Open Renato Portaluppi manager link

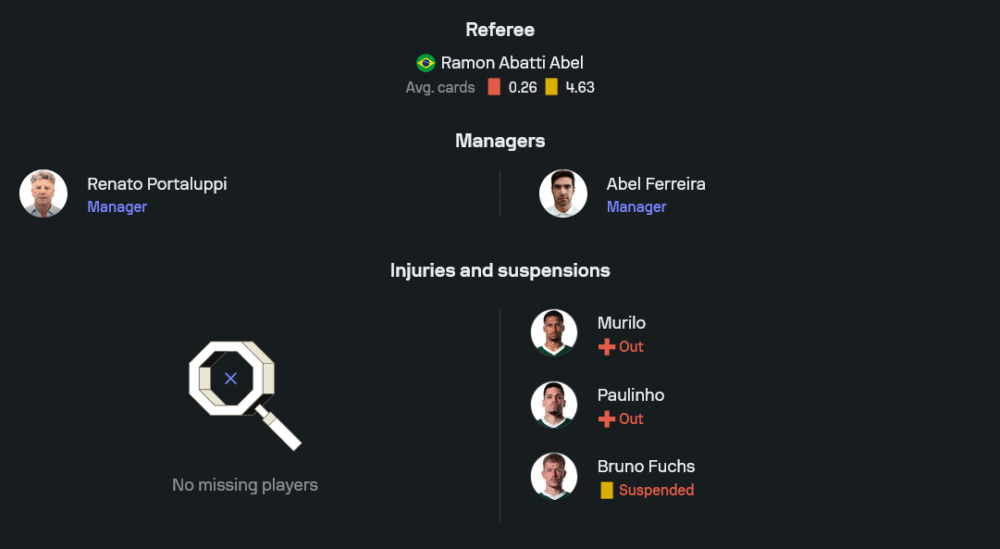[156, 184]
